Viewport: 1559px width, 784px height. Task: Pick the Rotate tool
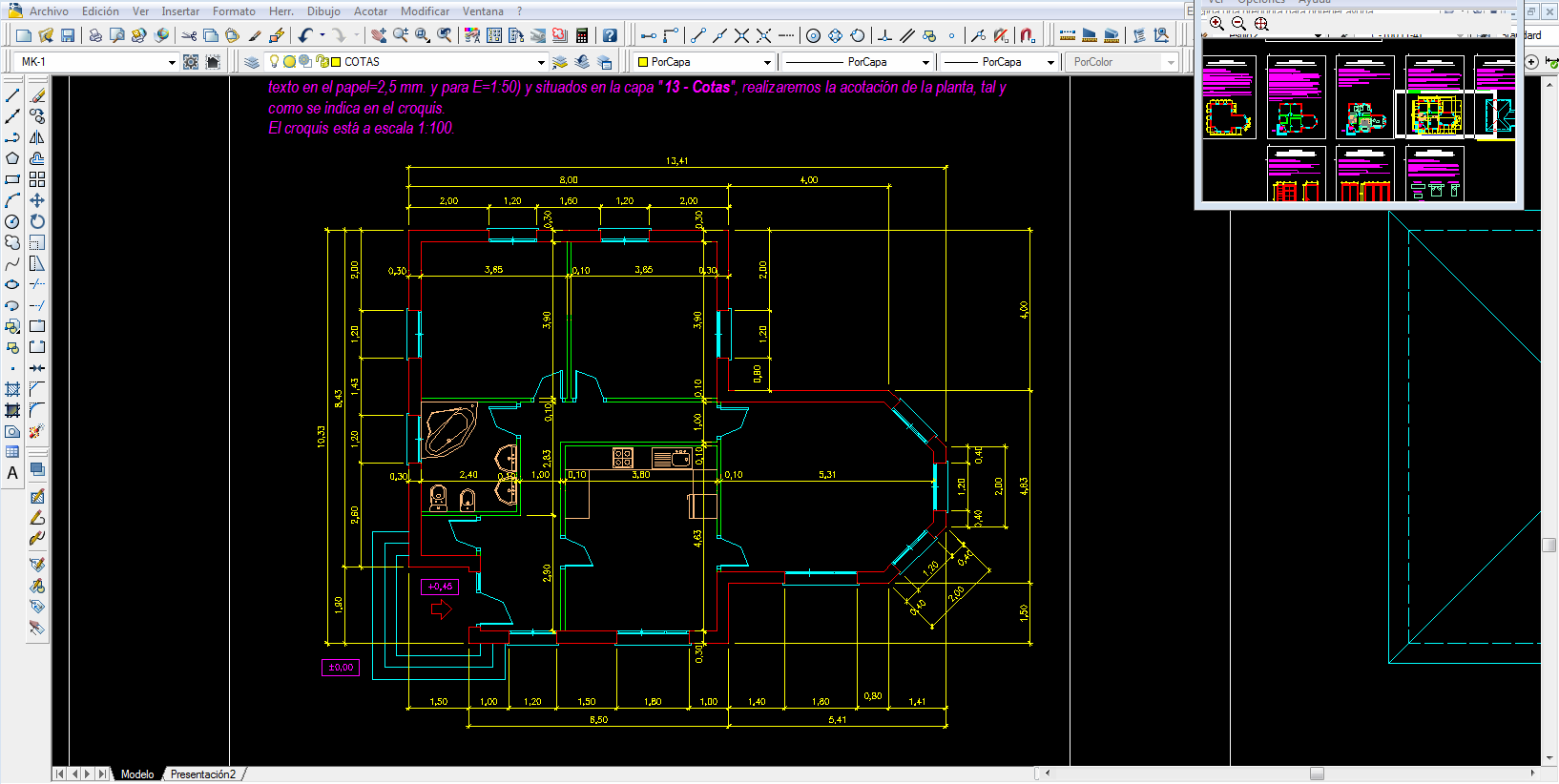pos(37,221)
